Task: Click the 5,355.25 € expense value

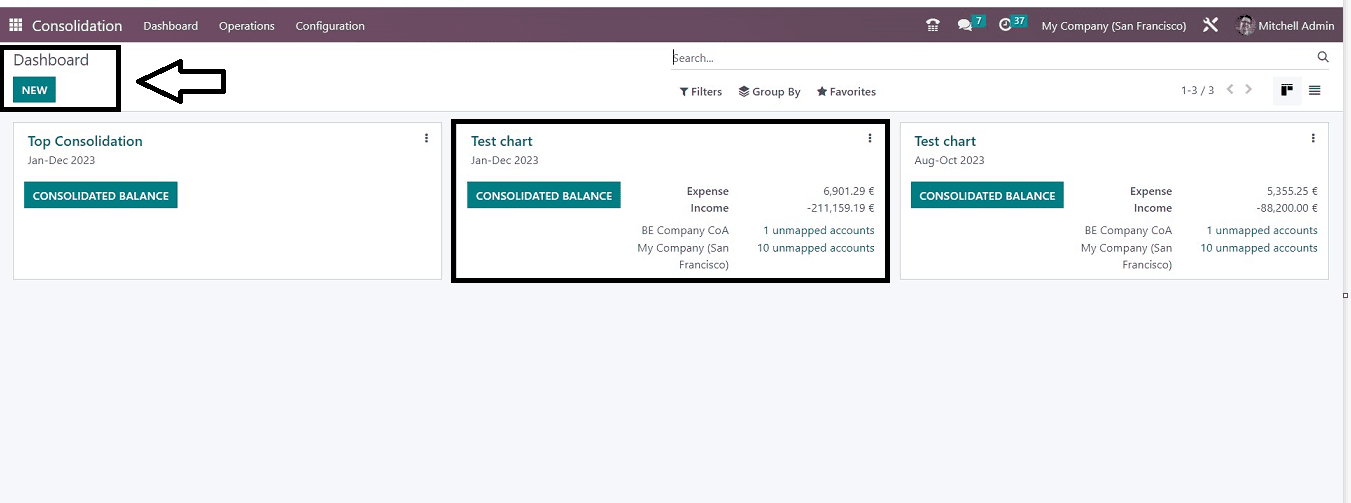Action: pos(1291,191)
